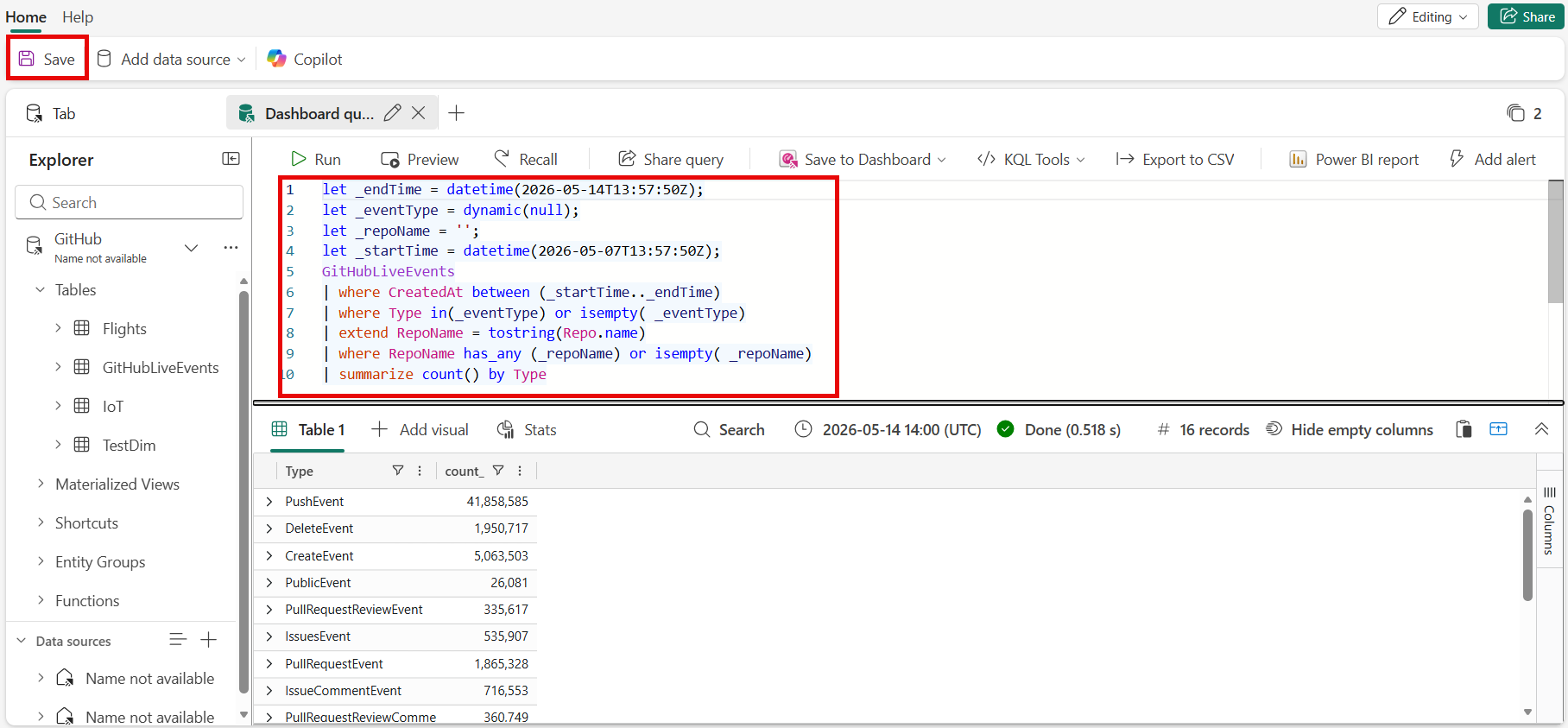Open count_ column menu

point(520,471)
